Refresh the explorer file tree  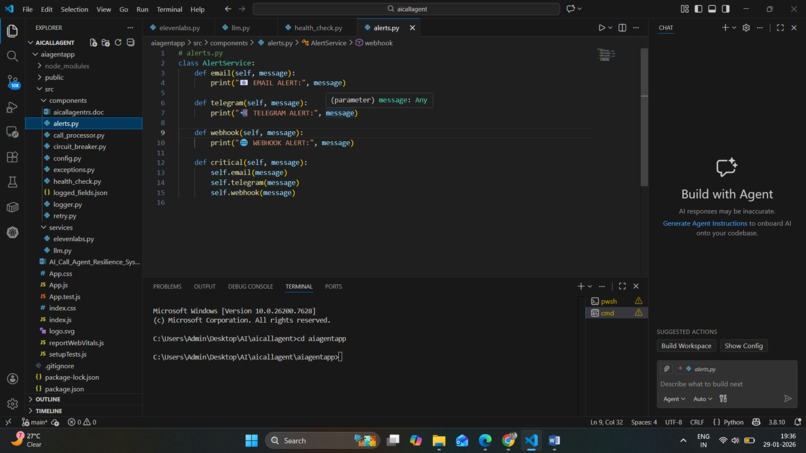[x=118, y=43]
